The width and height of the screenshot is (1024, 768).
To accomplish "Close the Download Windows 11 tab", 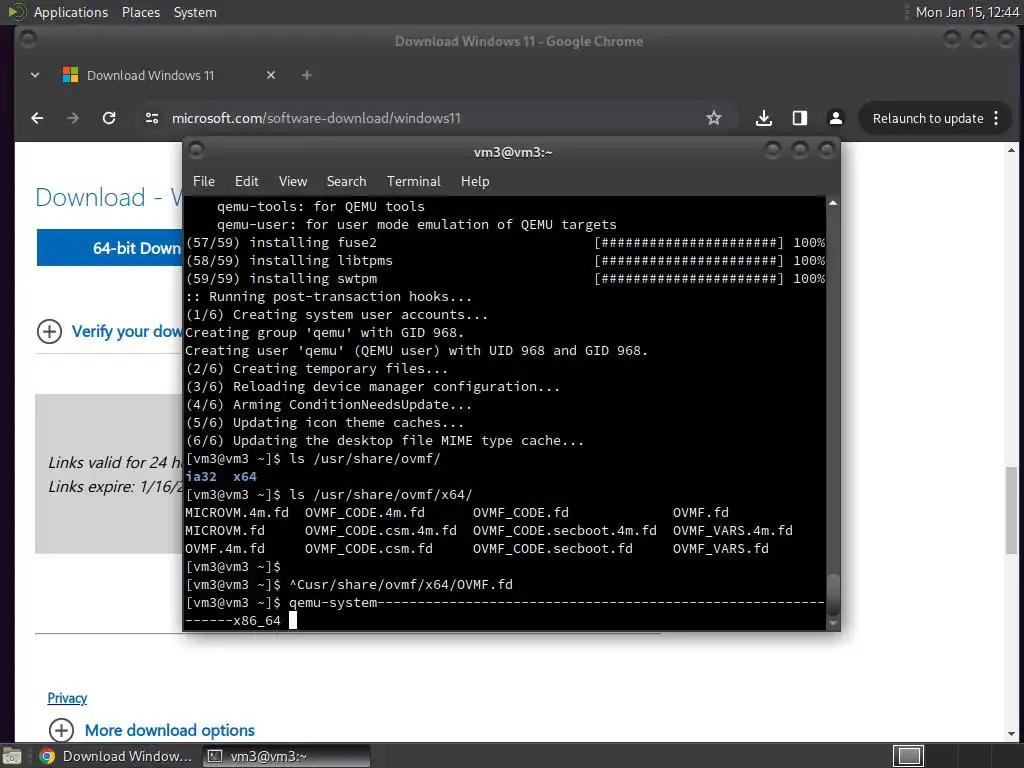I will 271,75.
